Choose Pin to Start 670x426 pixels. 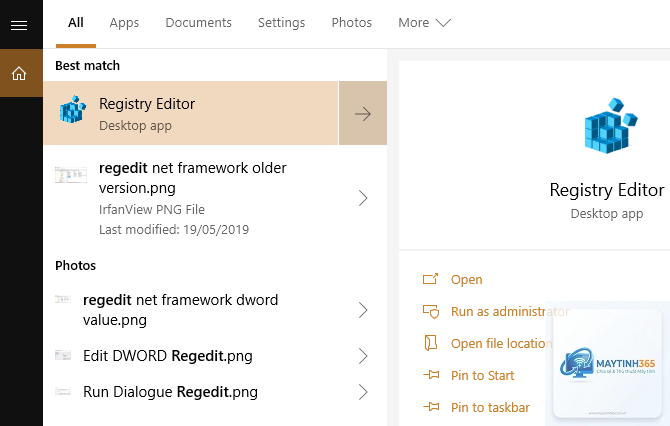(482, 376)
